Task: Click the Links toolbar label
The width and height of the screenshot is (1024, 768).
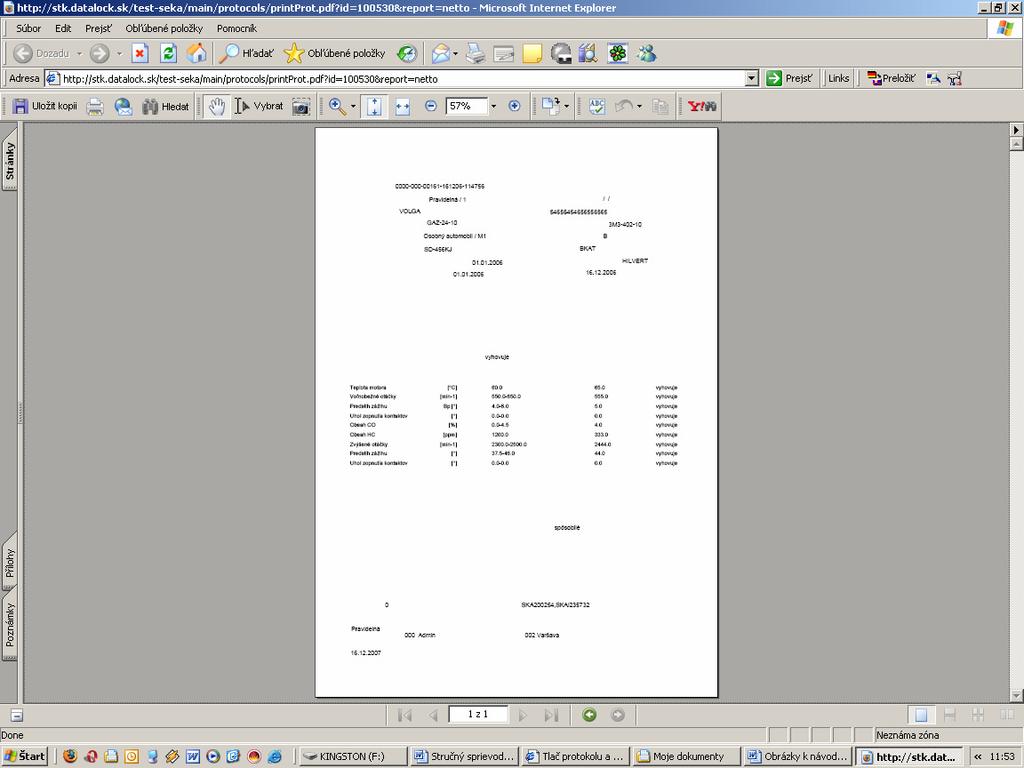Action: tap(839, 78)
